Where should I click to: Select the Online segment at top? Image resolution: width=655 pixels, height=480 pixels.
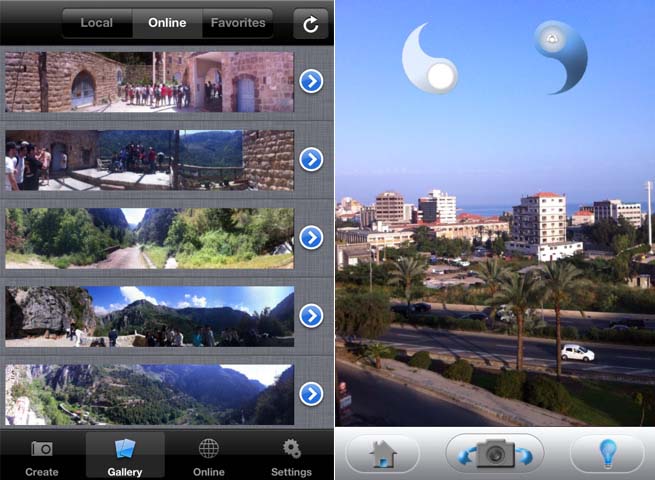[x=167, y=23]
